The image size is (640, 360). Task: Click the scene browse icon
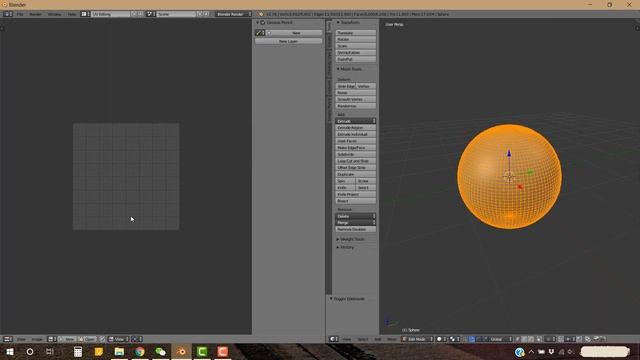[150, 14]
